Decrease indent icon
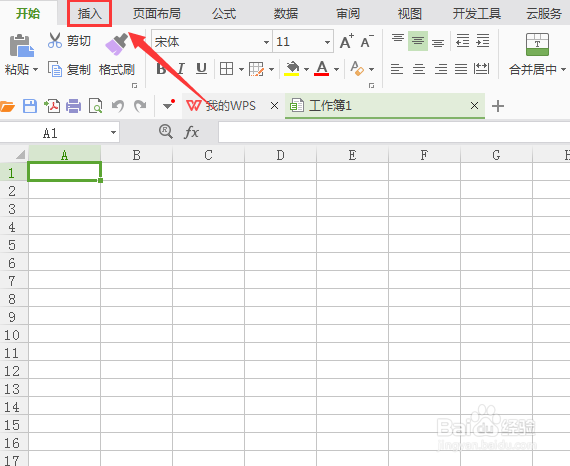The height and width of the screenshot is (466, 570). (x=462, y=41)
